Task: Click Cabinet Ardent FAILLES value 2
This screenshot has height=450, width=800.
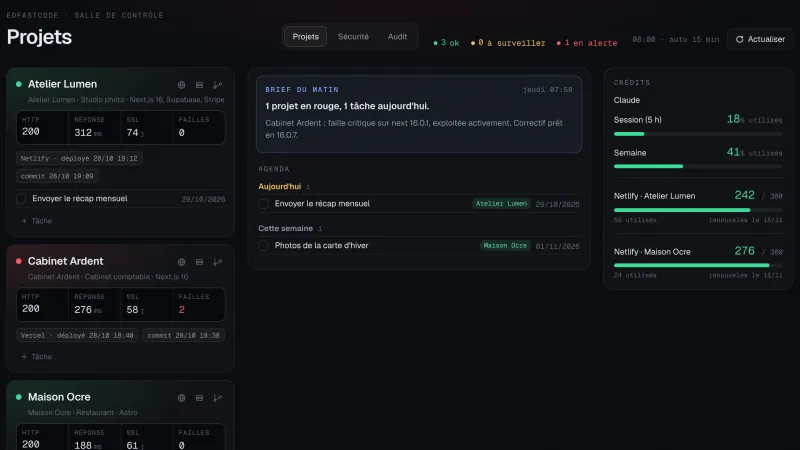Action: point(182,310)
